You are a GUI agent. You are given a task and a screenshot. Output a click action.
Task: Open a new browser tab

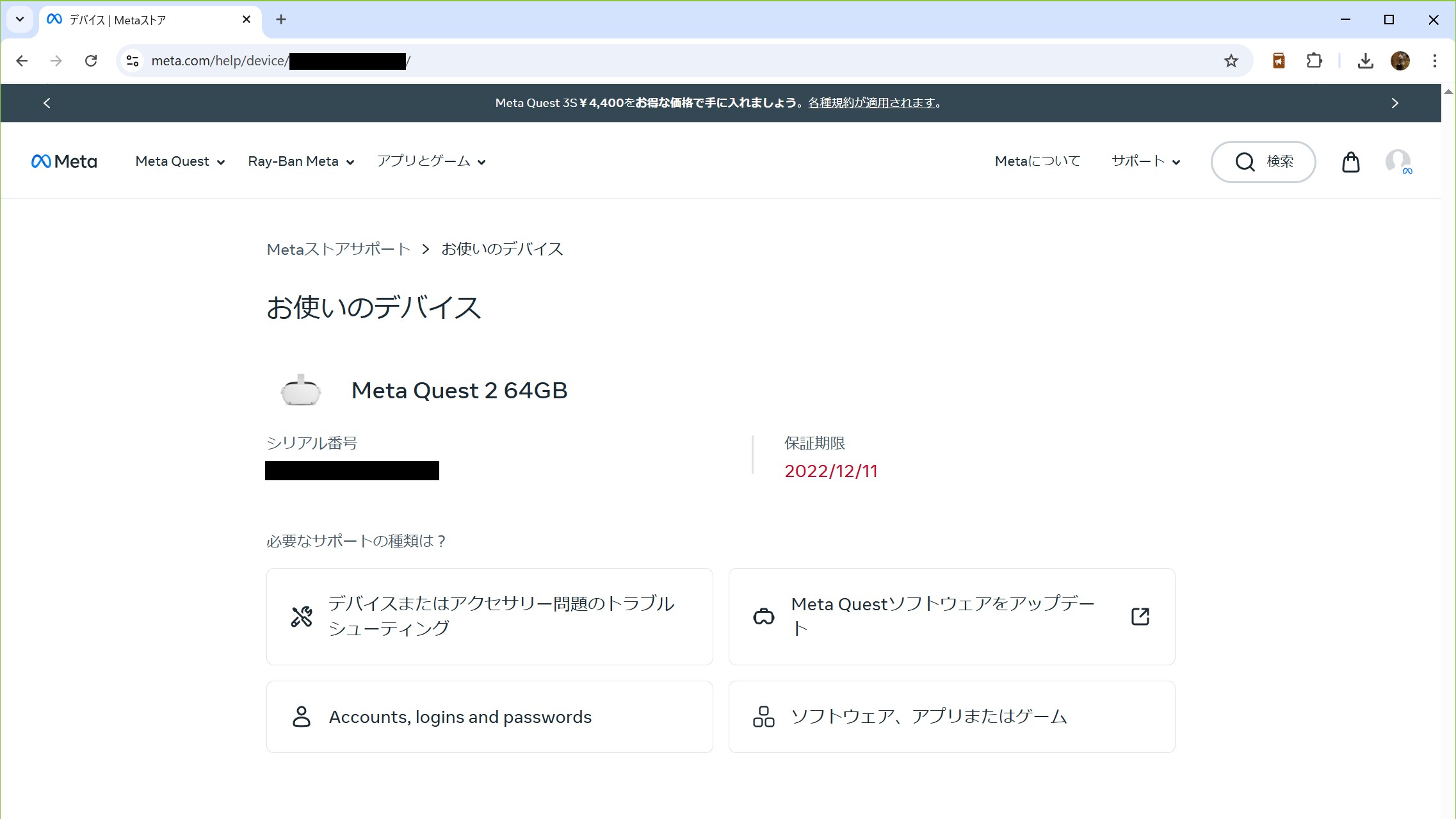281,20
